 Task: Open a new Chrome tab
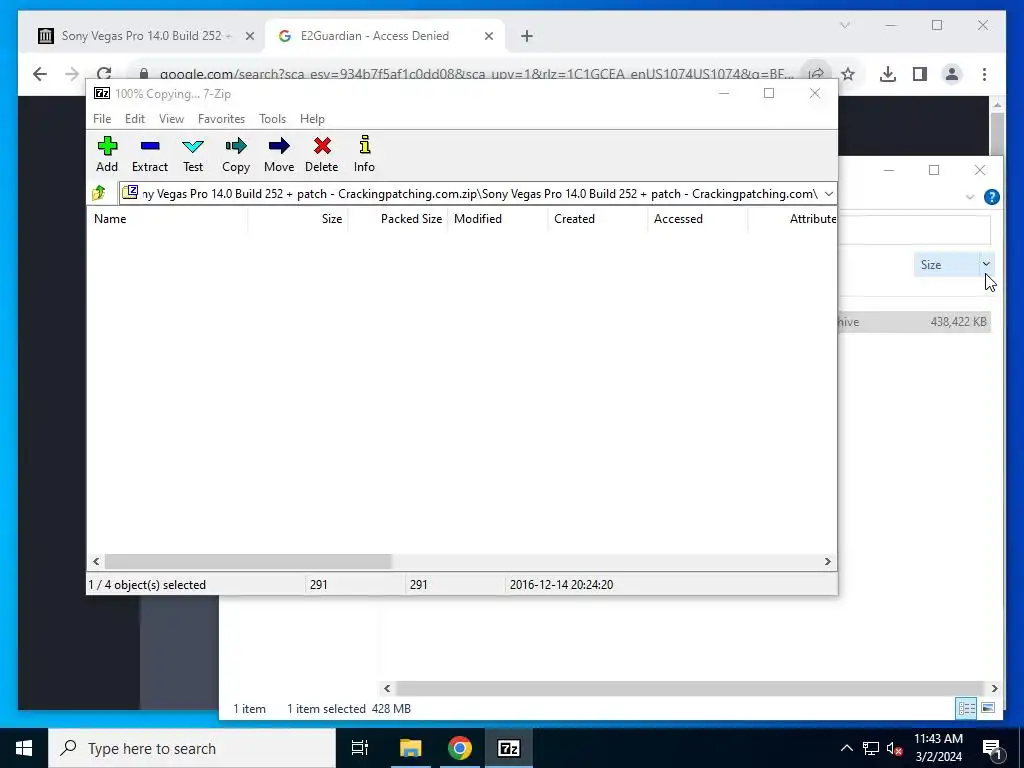click(x=527, y=36)
